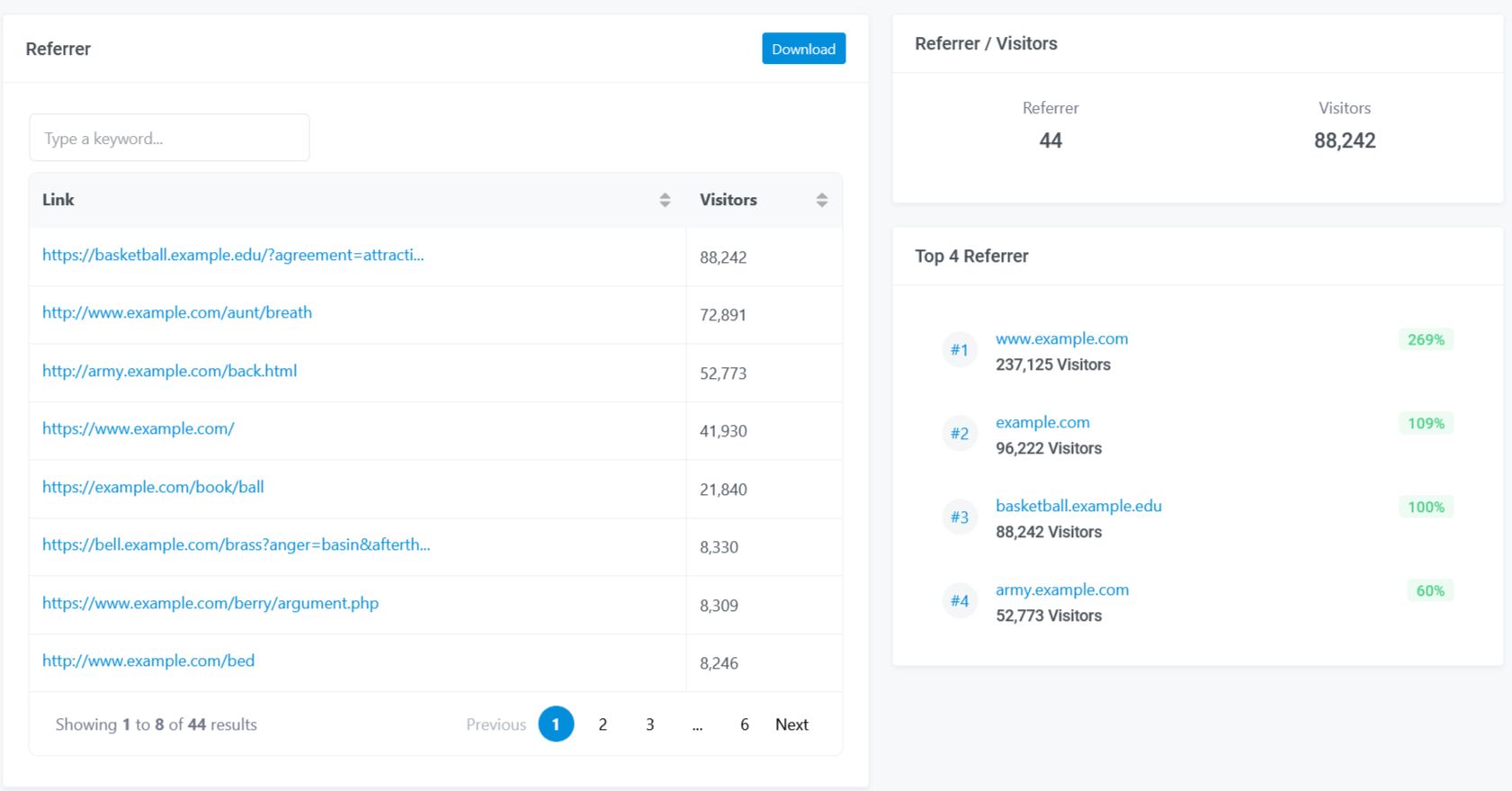Image resolution: width=1512 pixels, height=791 pixels.
Task: Open basketball.example.edu in Top 4 Referrer
Action: pos(1078,506)
